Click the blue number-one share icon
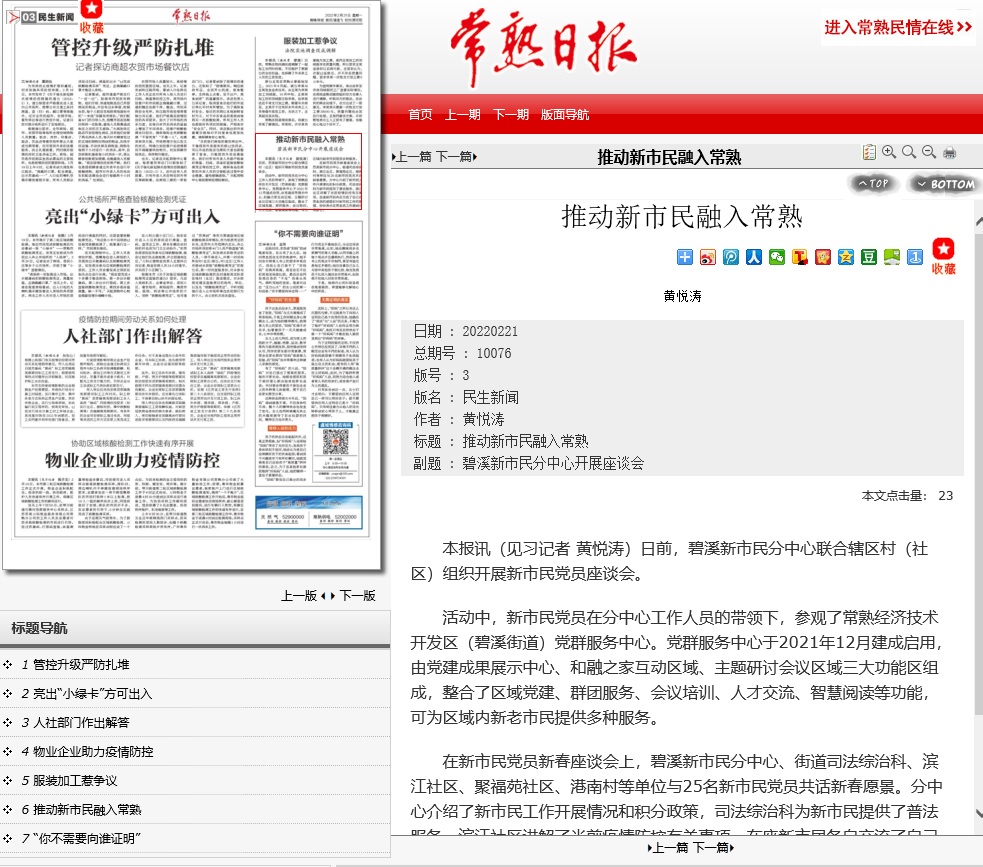The image size is (983, 867). [915, 257]
